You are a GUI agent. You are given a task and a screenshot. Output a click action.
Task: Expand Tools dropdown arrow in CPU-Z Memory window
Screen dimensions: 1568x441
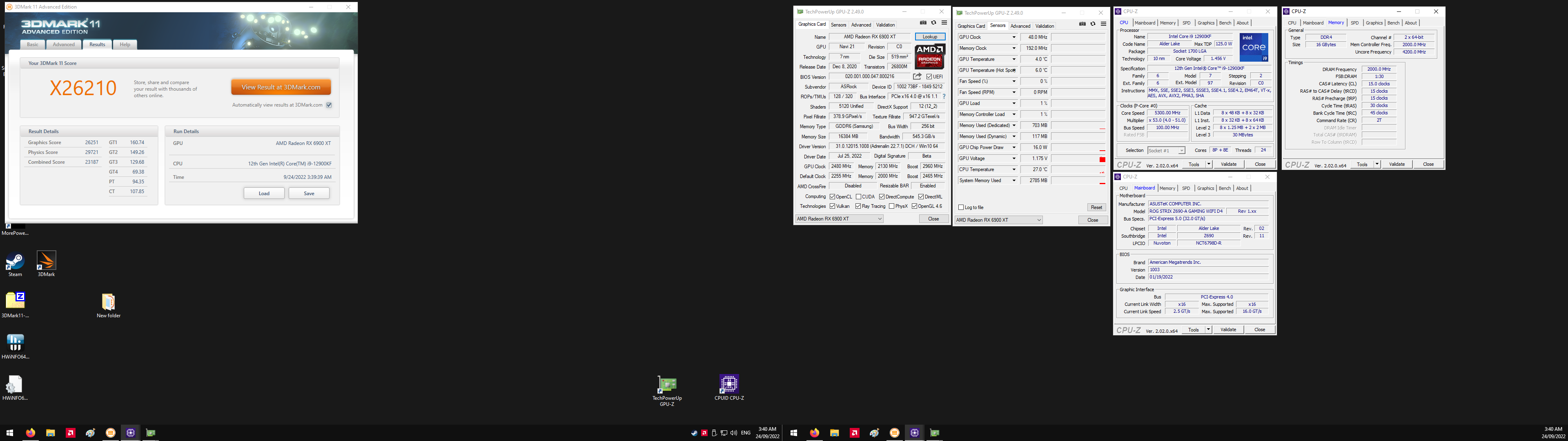(1377, 165)
